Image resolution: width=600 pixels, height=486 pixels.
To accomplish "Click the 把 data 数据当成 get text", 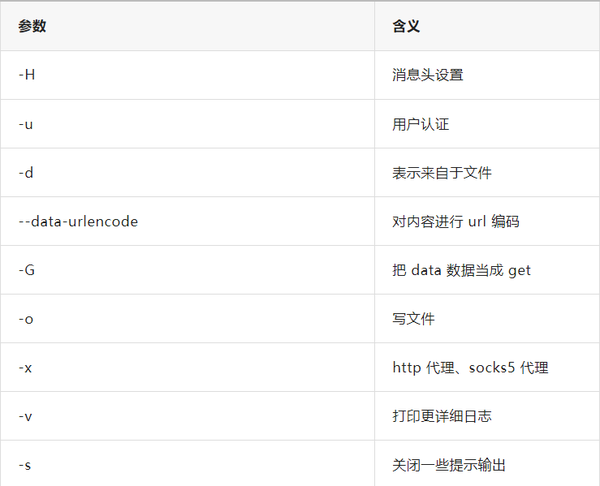I will click(x=461, y=270).
